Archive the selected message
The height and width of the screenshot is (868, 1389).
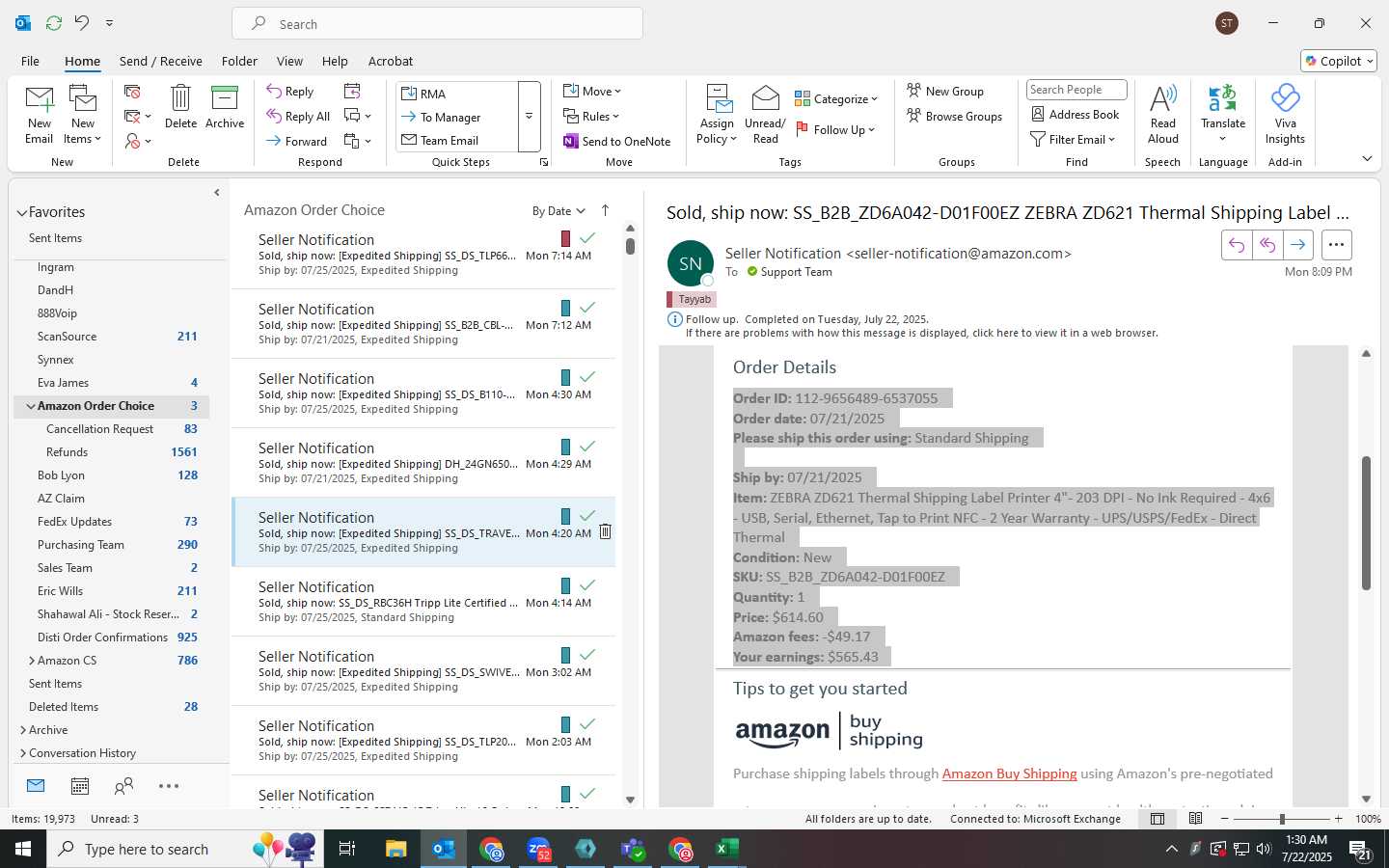225,106
